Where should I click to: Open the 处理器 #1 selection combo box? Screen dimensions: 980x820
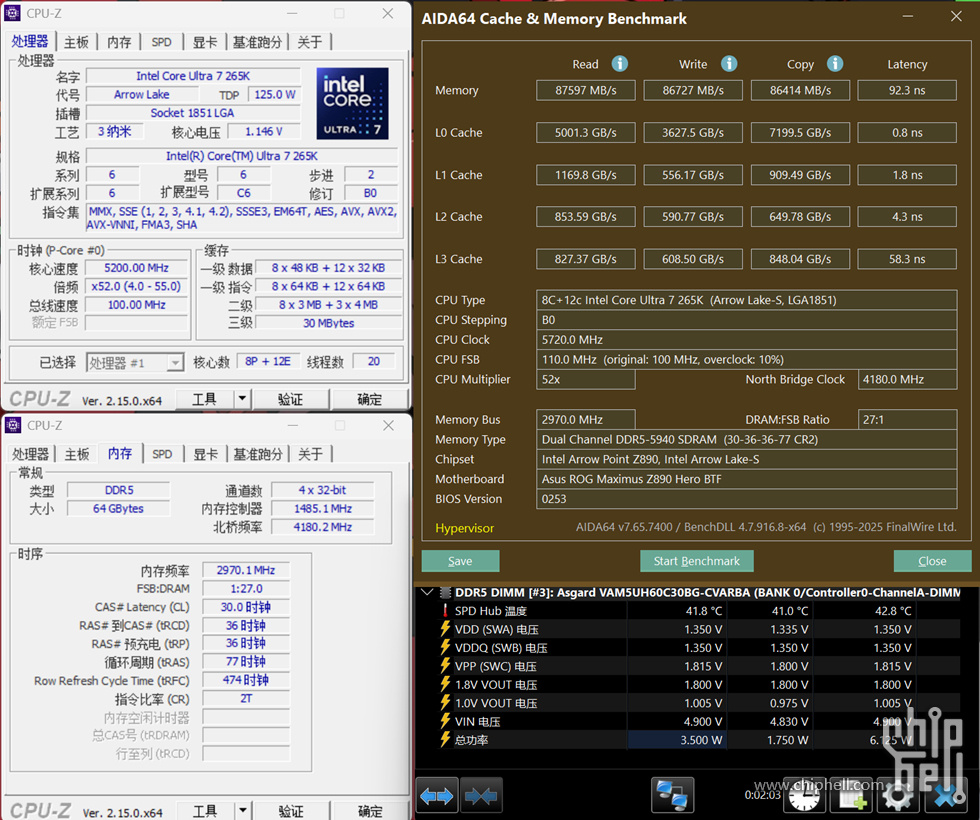click(134, 362)
